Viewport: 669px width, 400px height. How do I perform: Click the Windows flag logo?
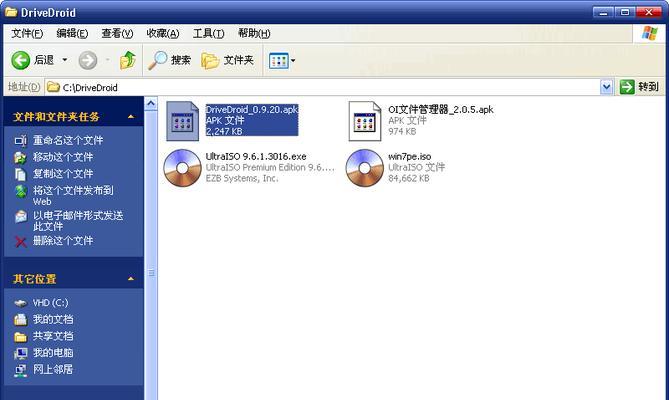click(x=649, y=33)
